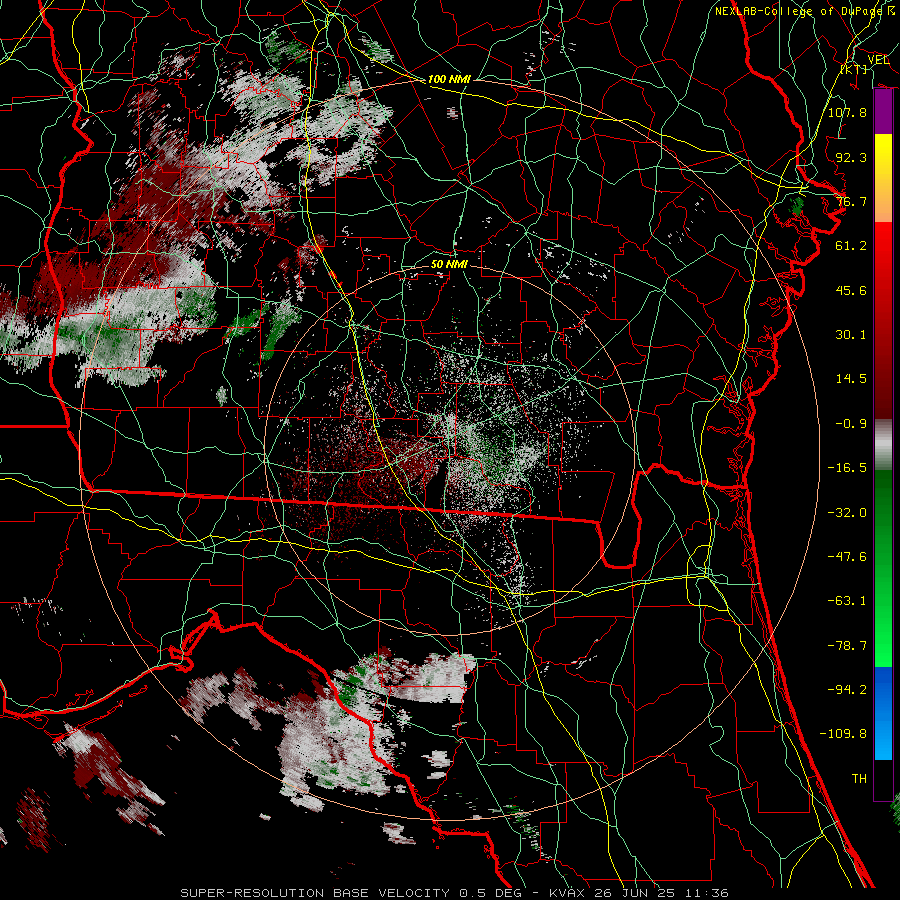The height and width of the screenshot is (900, 900).
Task: Click the 'TH' legend label
Action: point(859,779)
